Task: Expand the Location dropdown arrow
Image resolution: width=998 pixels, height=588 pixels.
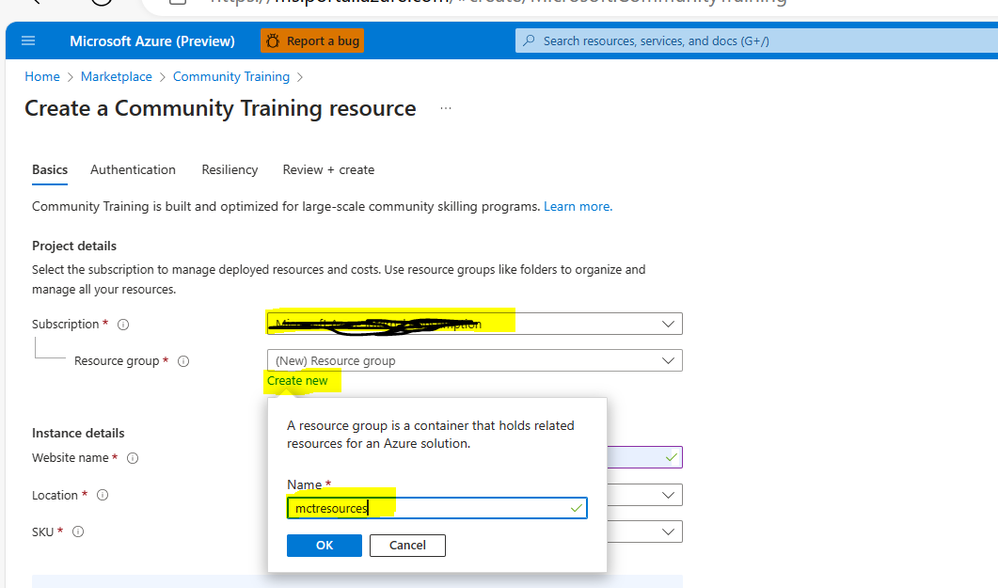Action: coord(668,495)
